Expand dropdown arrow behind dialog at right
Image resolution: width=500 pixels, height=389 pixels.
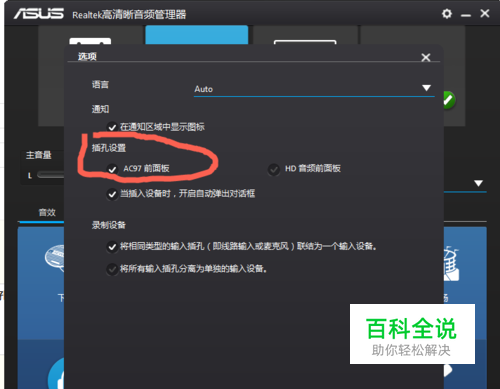pyautogui.click(x=478, y=183)
